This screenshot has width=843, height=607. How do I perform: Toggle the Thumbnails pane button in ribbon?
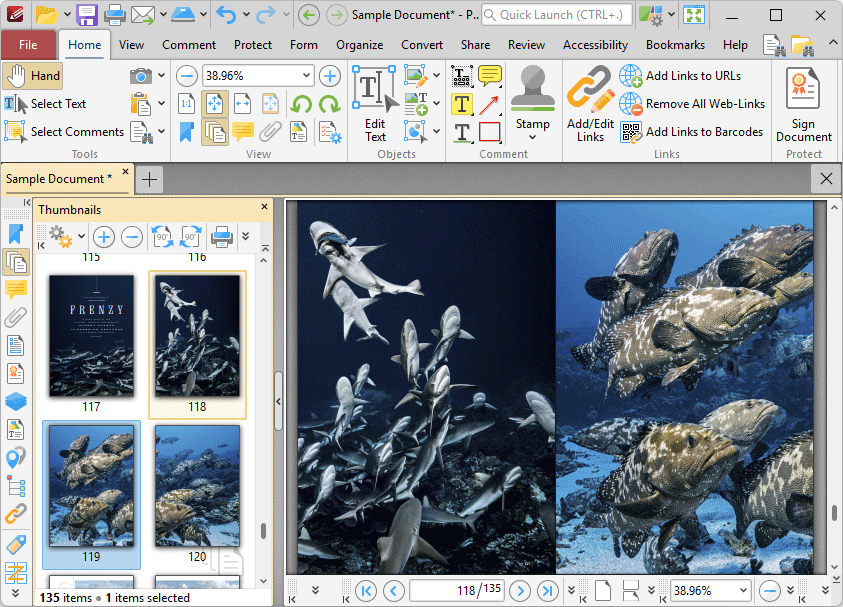tap(215, 132)
